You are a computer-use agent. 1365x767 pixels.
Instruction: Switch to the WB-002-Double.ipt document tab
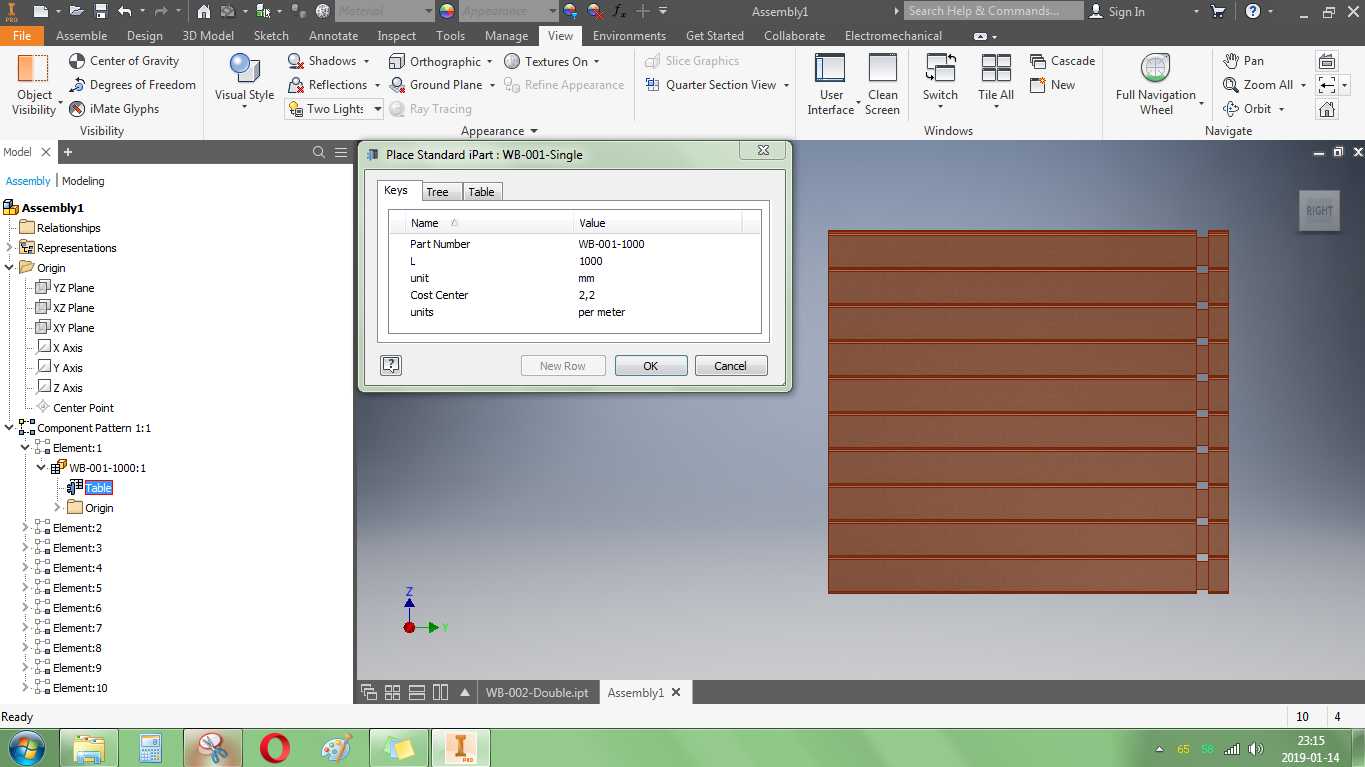(537, 692)
